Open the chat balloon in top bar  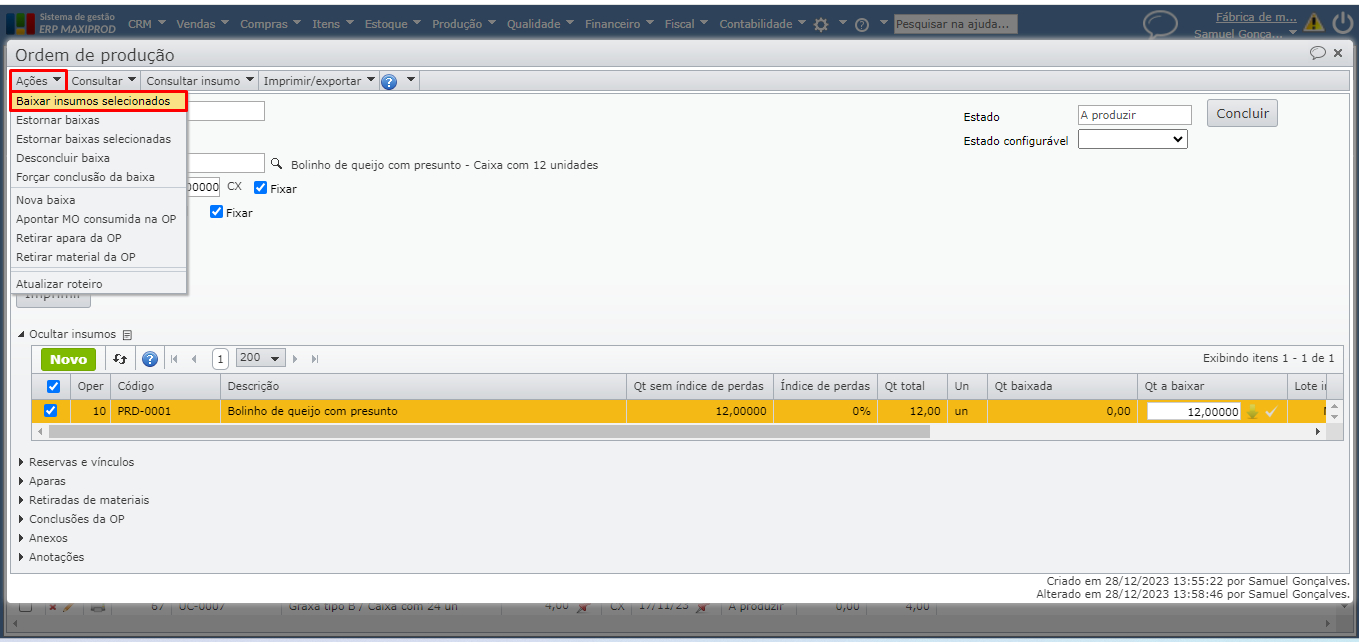coord(1160,24)
